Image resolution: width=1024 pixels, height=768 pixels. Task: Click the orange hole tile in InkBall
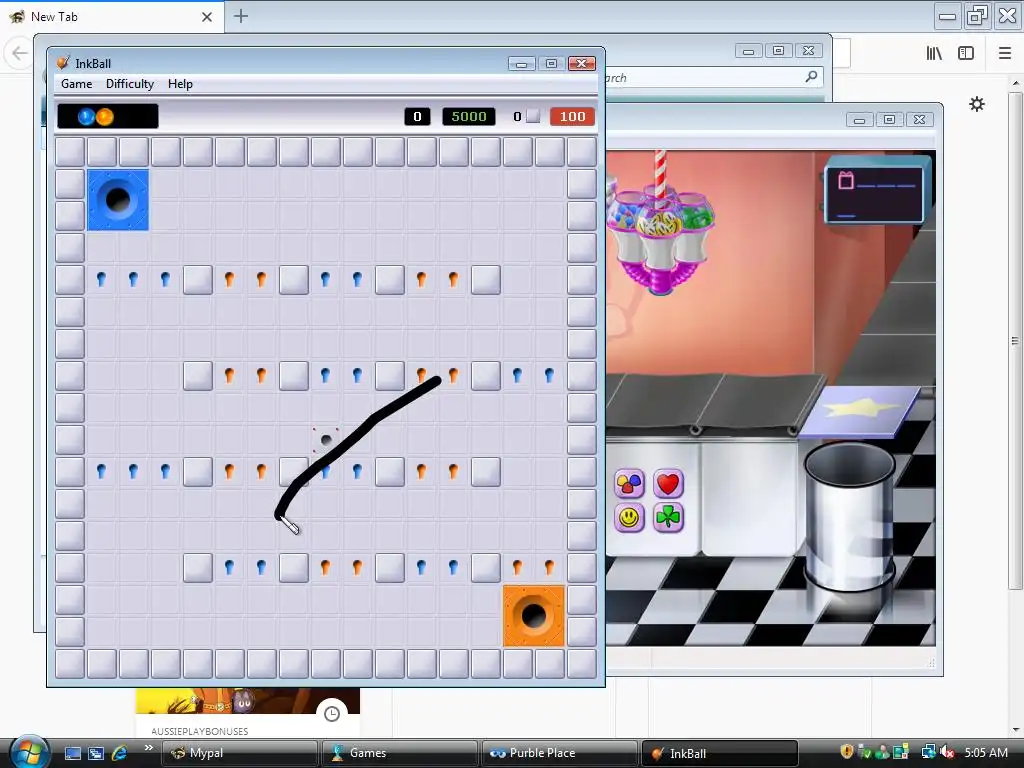coord(534,616)
